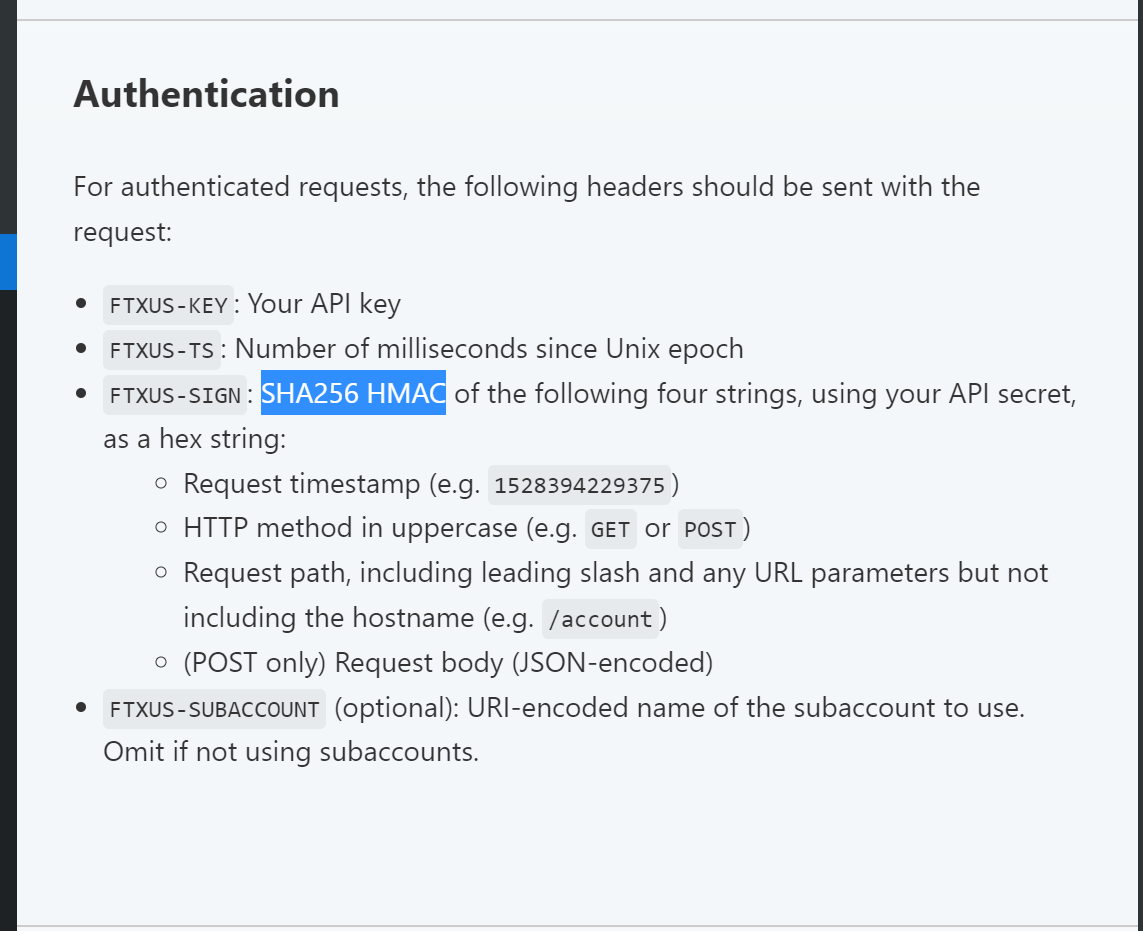Click the 'HTTP method in uppercase' text
The image size is (1143, 931).
[351, 528]
